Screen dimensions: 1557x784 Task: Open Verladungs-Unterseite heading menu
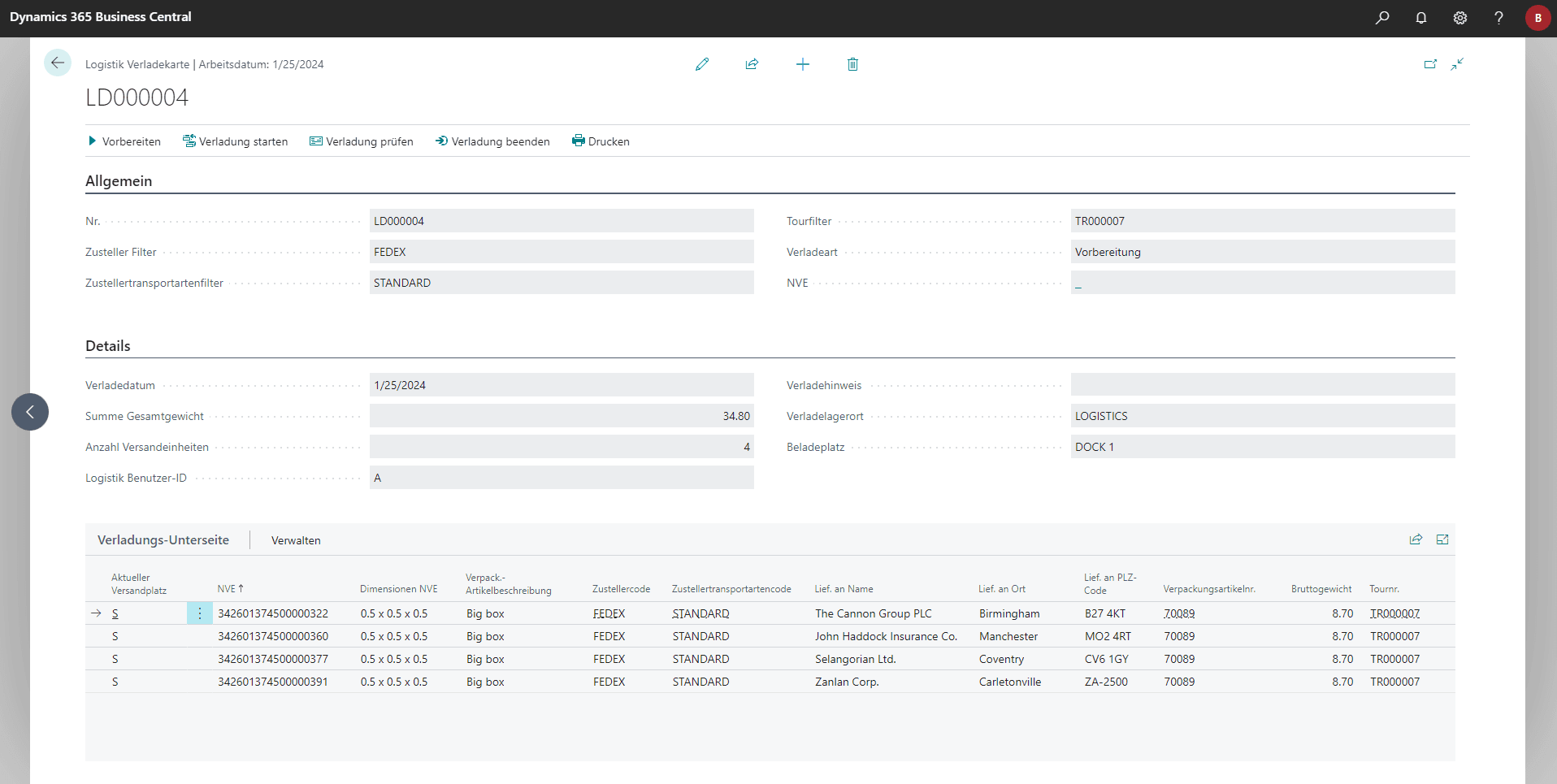(x=163, y=540)
